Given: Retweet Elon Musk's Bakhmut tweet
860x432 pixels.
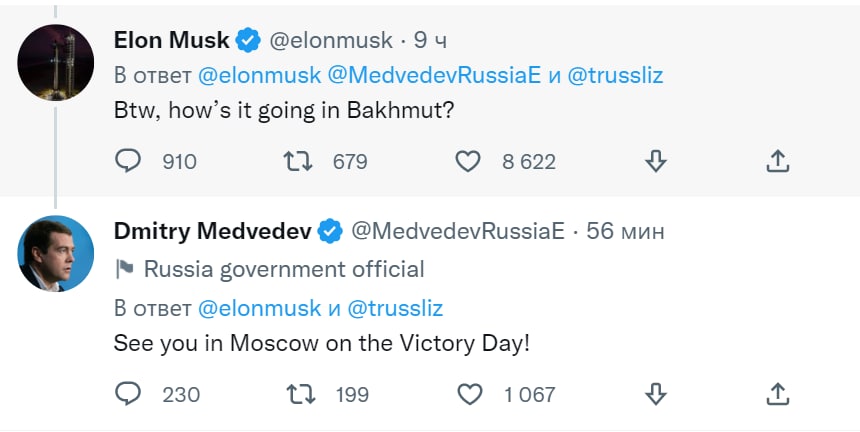Looking at the screenshot, I should coord(298,161).
